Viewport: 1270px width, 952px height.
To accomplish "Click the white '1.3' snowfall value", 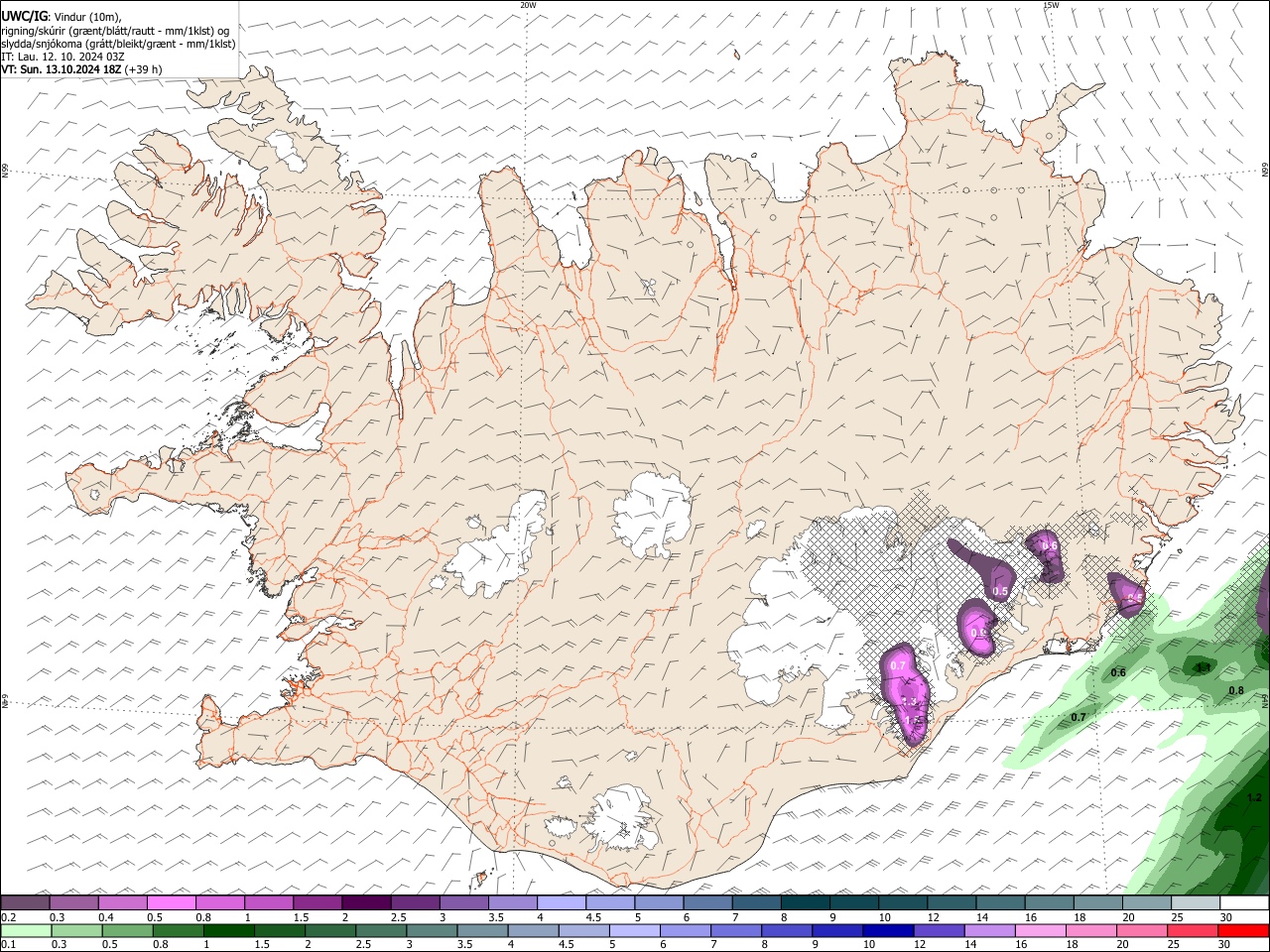I will pos(909,701).
